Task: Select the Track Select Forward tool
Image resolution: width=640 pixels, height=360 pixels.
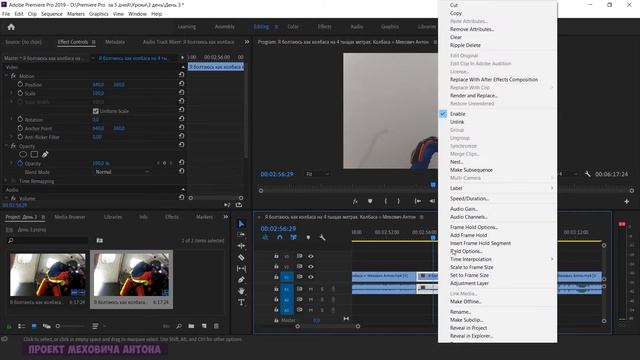Action: tap(241, 235)
